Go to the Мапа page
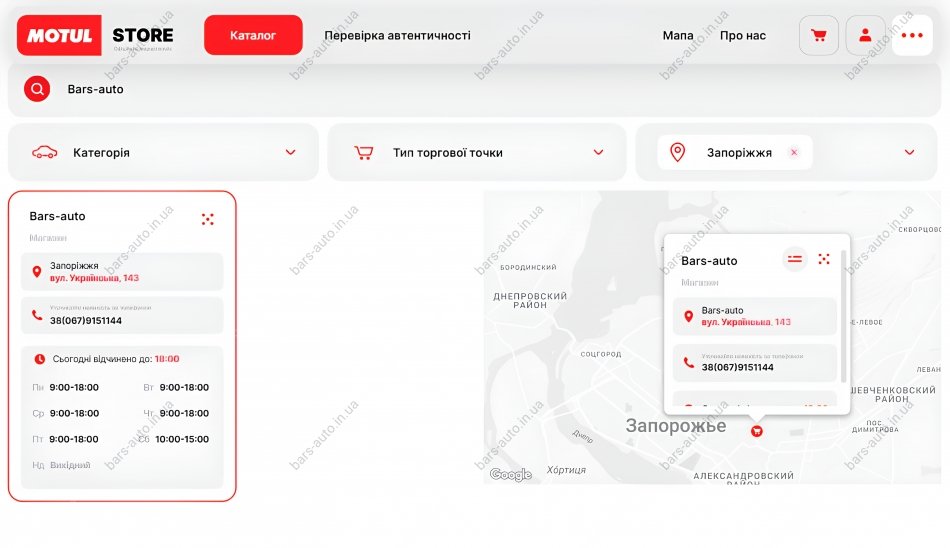 click(678, 35)
